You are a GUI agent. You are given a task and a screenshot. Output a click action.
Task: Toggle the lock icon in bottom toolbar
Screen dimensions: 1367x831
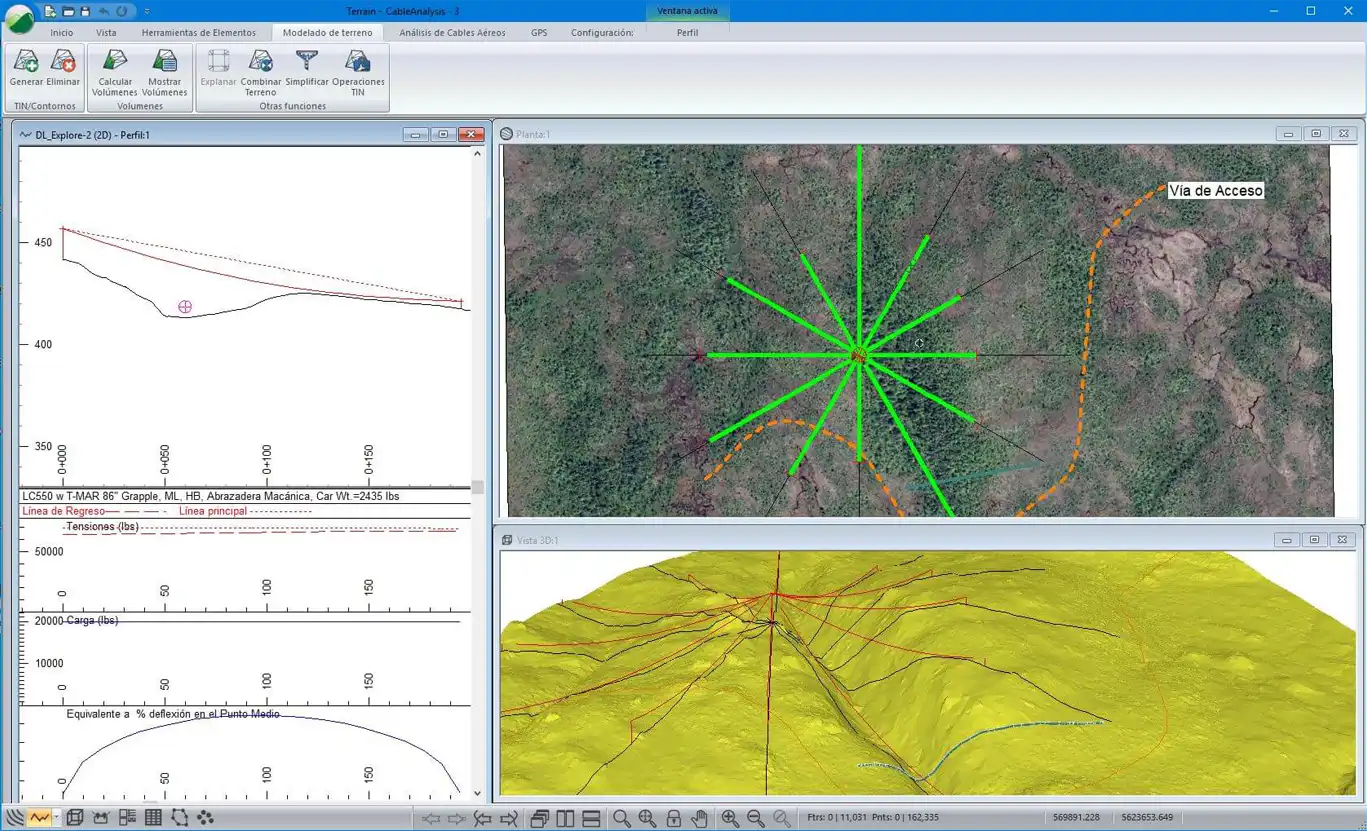674,818
